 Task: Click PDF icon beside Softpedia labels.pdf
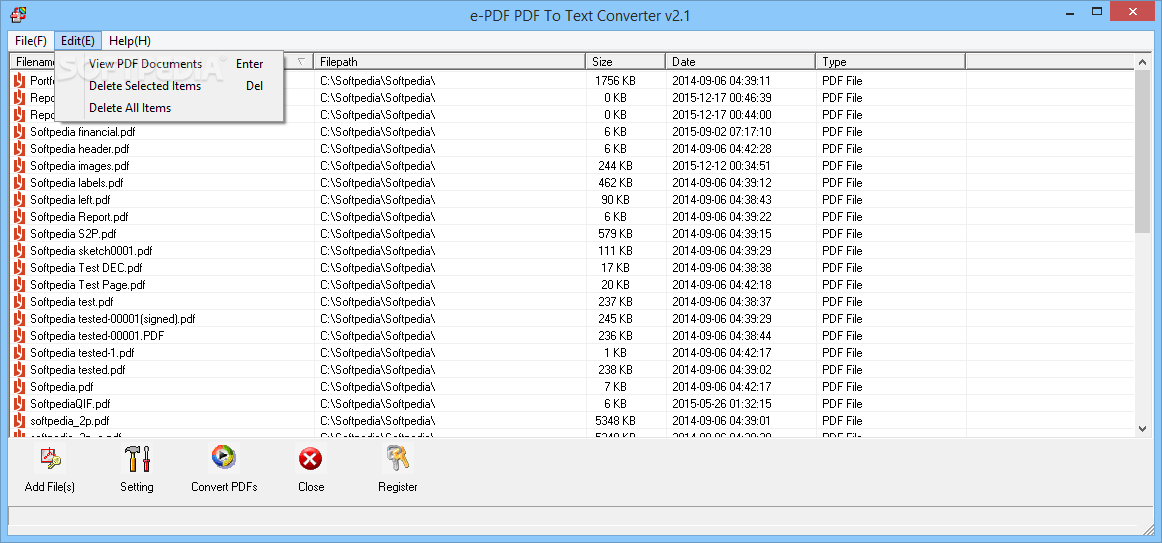19,183
